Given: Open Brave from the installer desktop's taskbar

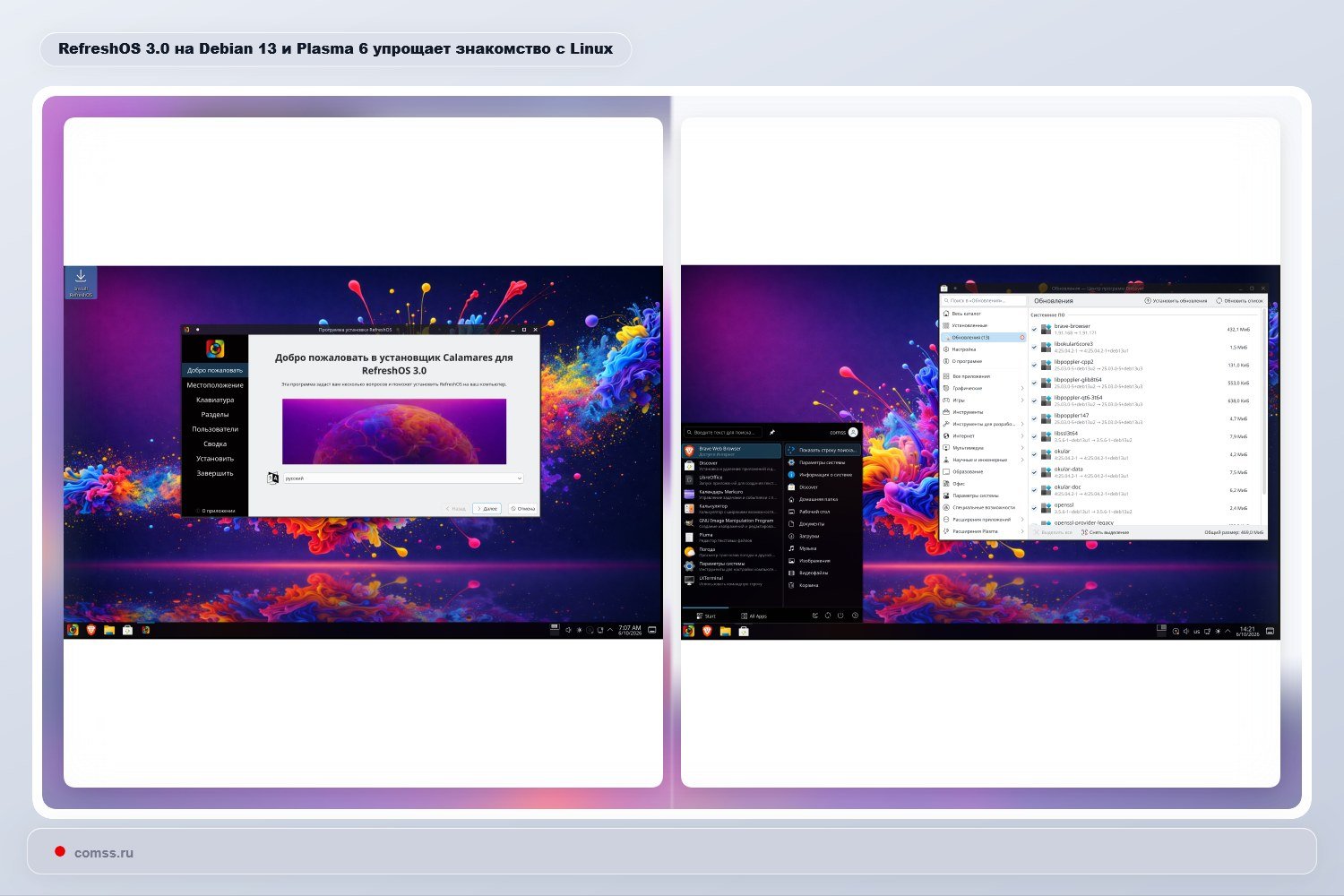Looking at the screenshot, I should (90, 630).
